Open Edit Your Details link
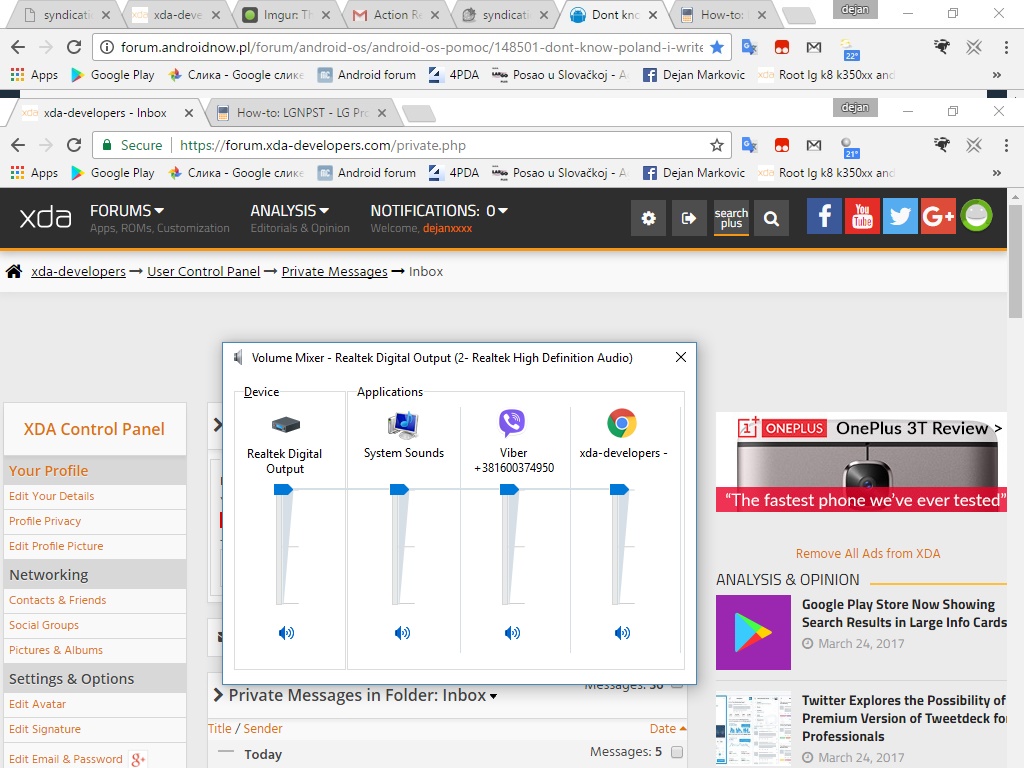 coord(52,496)
